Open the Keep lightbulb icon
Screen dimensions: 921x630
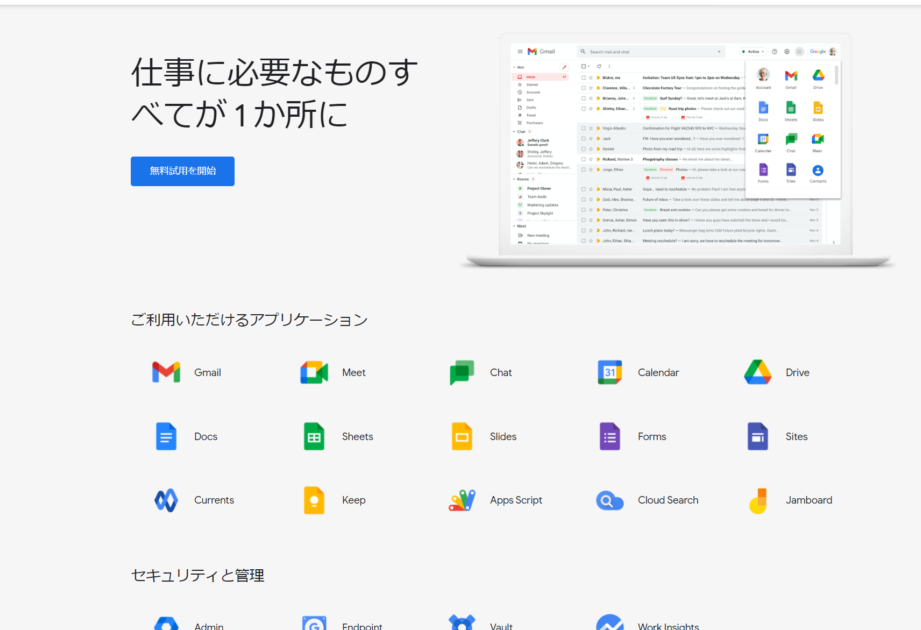(314, 500)
